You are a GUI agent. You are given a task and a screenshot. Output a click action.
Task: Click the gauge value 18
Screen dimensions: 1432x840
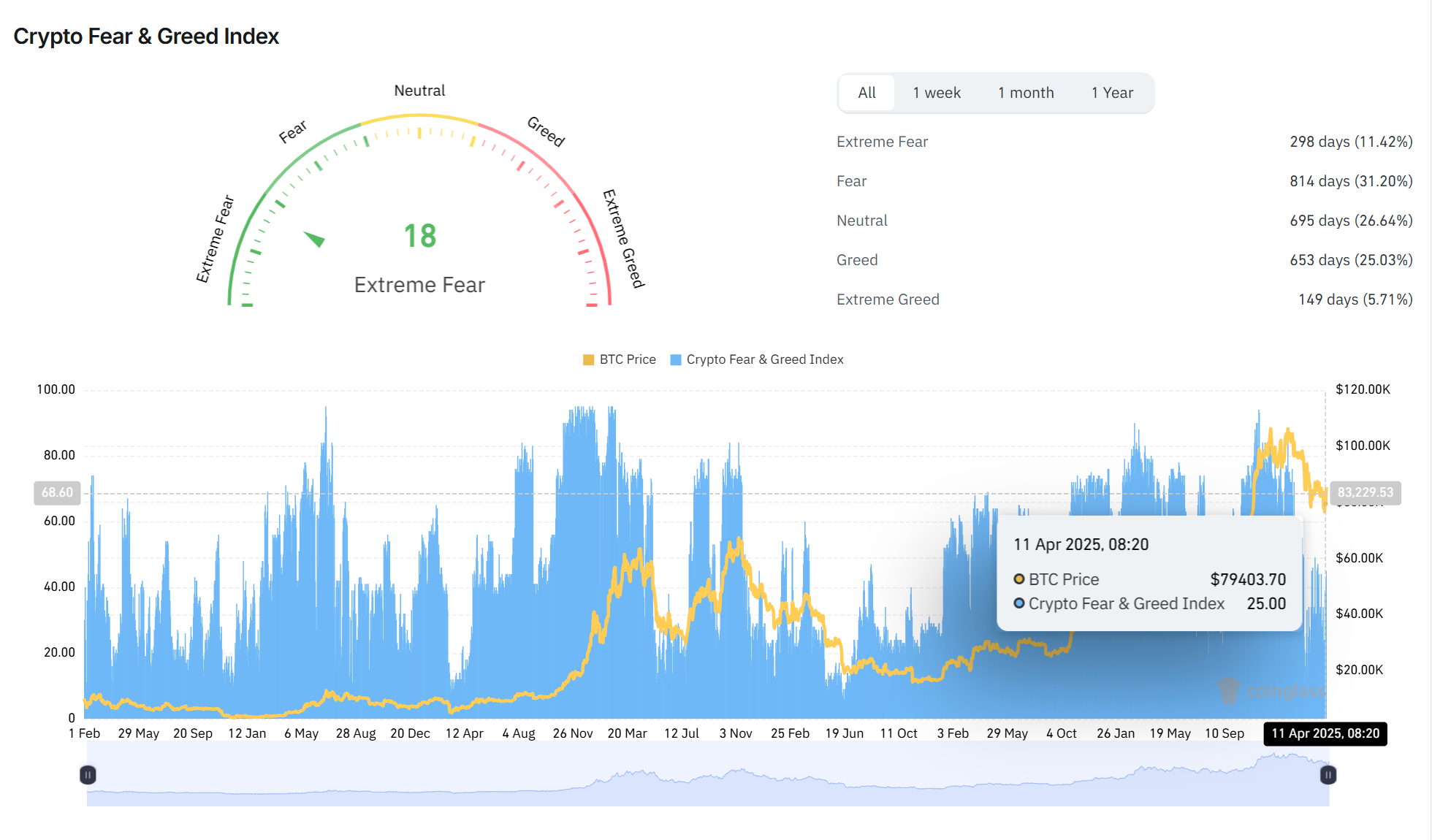[420, 236]
